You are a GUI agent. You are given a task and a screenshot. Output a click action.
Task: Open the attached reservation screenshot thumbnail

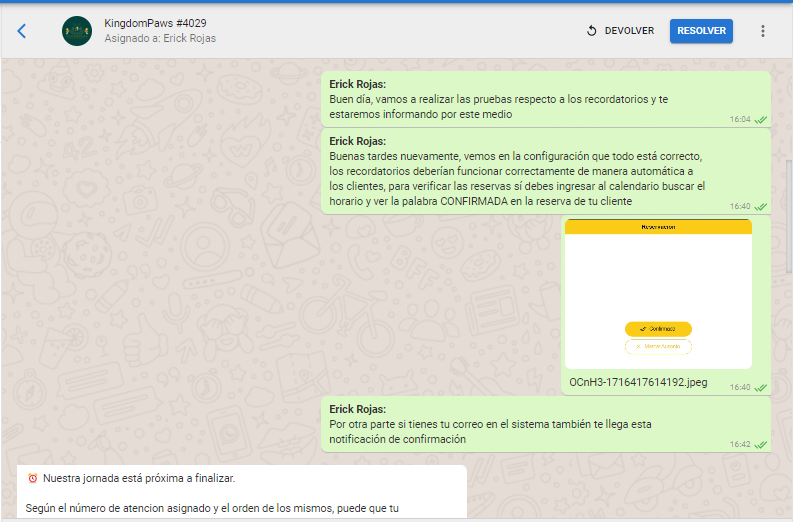657,294
